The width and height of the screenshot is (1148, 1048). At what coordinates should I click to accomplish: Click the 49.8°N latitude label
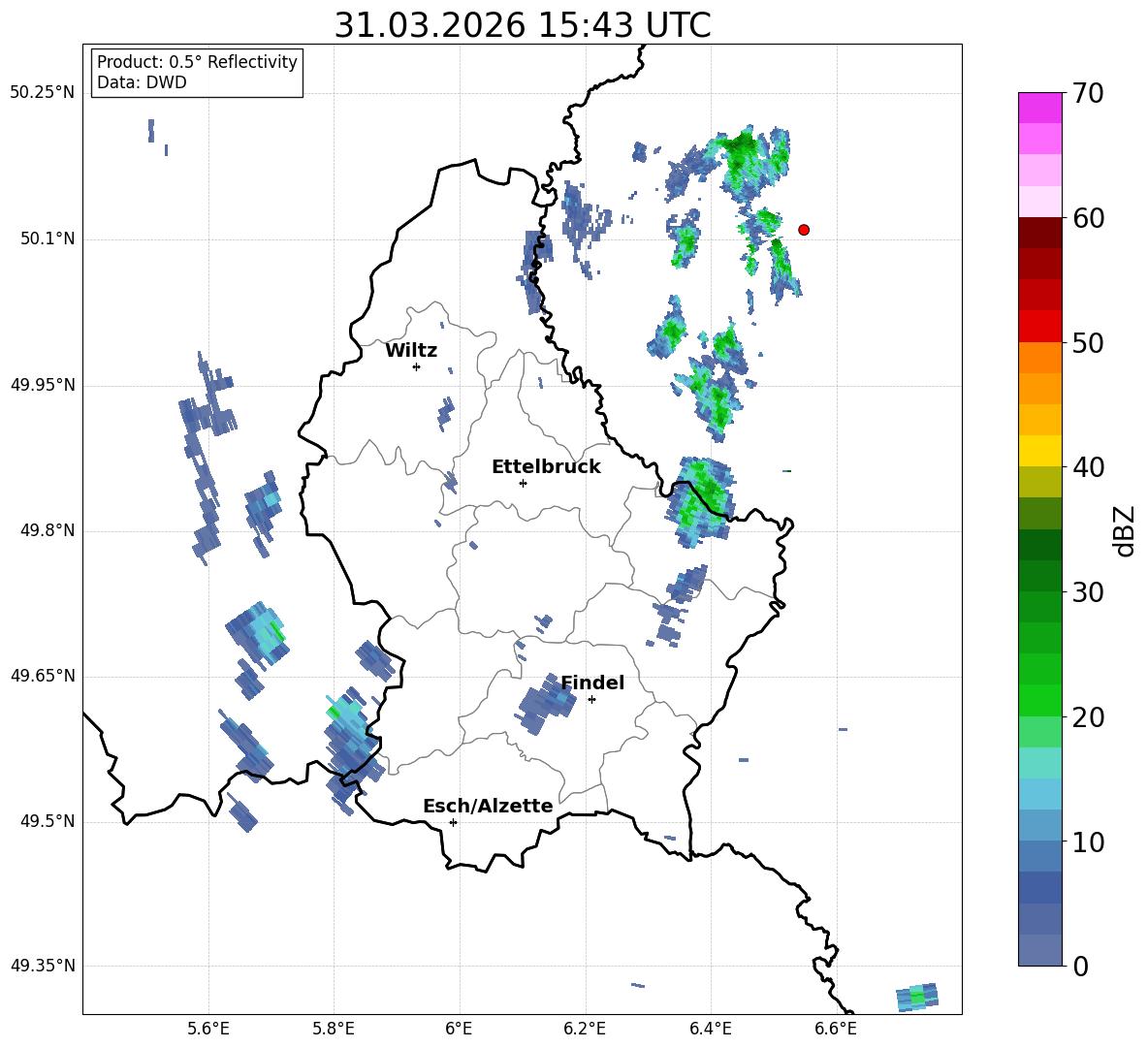click(x=48, y=530)
